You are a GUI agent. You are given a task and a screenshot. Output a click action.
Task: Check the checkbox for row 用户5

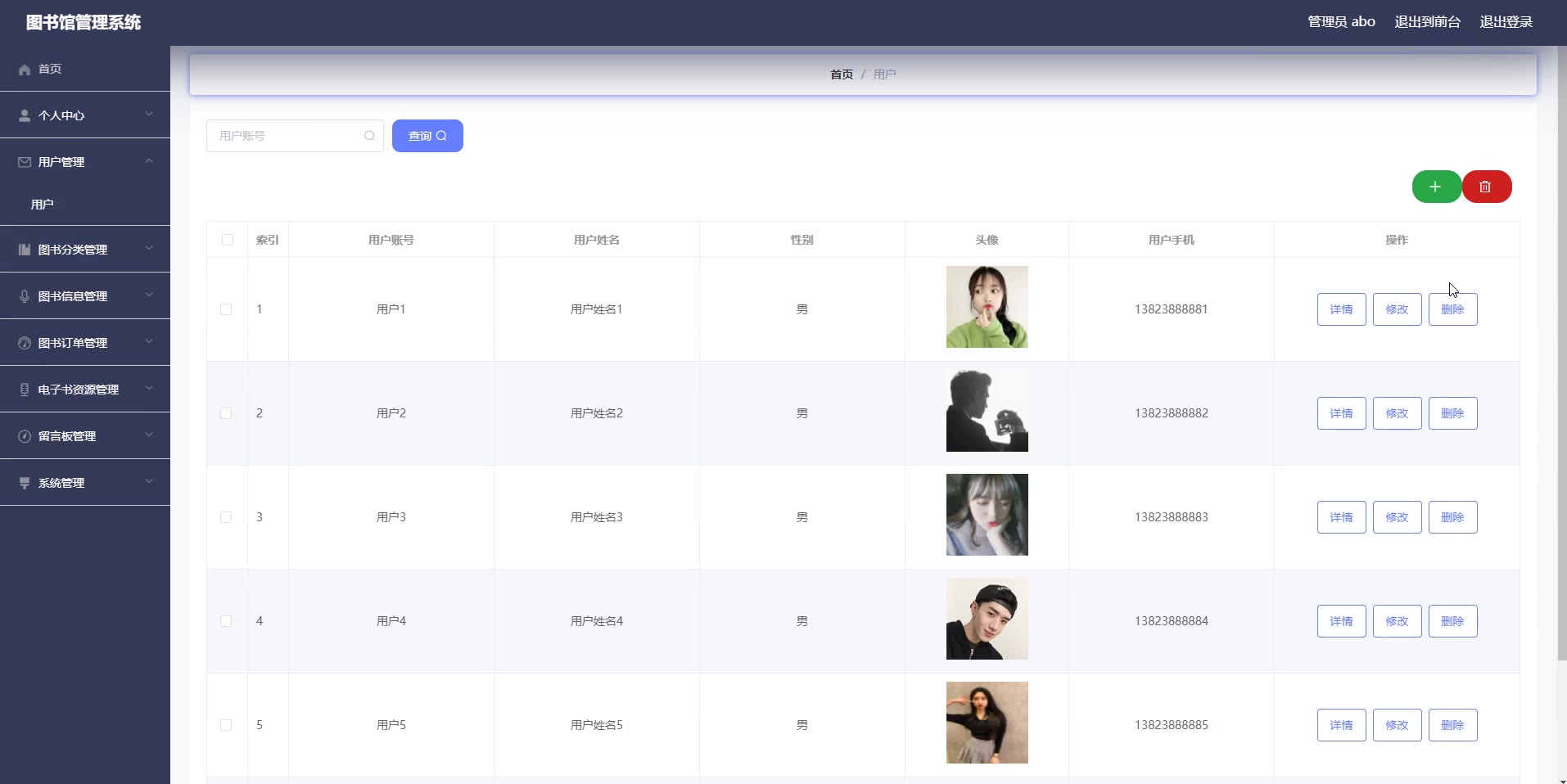pyautogui.click(x=226, y=725)
